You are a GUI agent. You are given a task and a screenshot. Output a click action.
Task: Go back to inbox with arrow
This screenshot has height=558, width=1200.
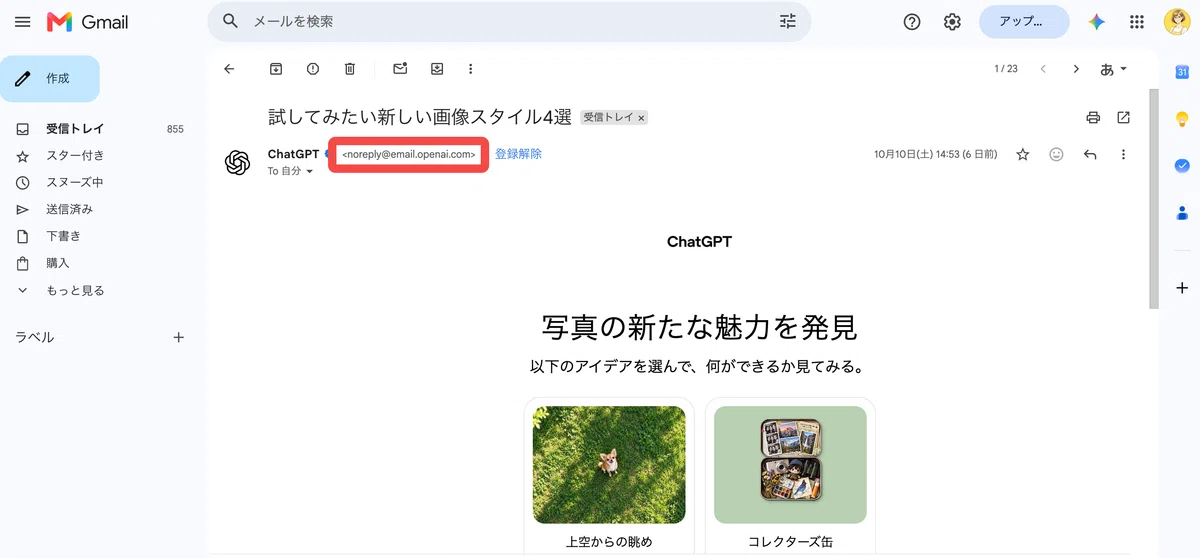point(229,69)
